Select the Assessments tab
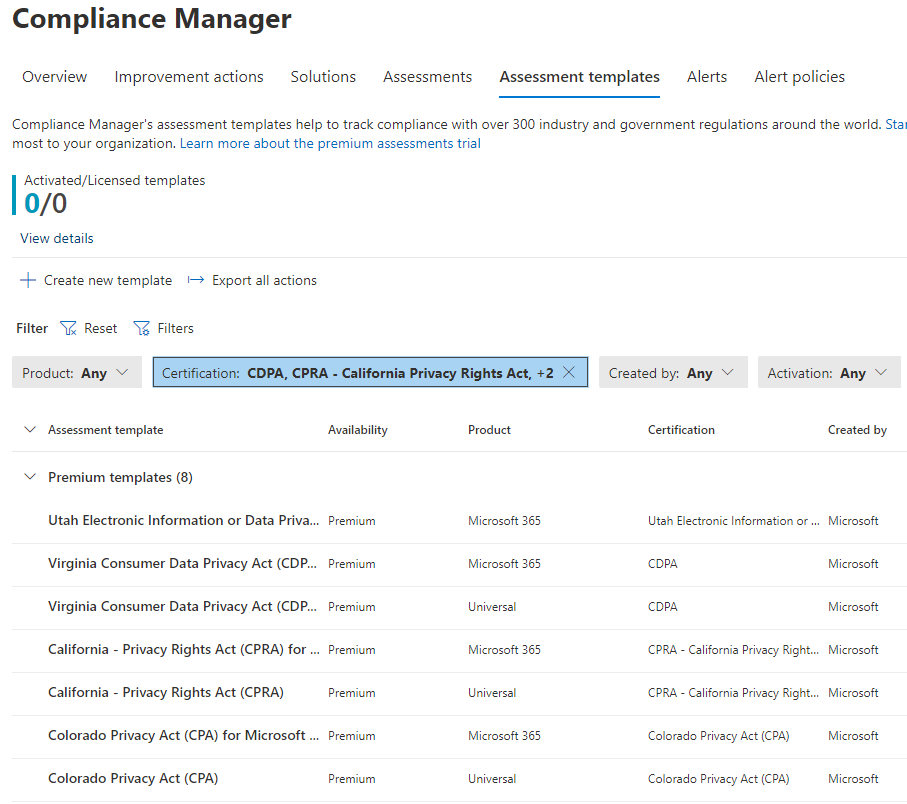The height and width of the screenshot is (804, 907). (427, 77)
